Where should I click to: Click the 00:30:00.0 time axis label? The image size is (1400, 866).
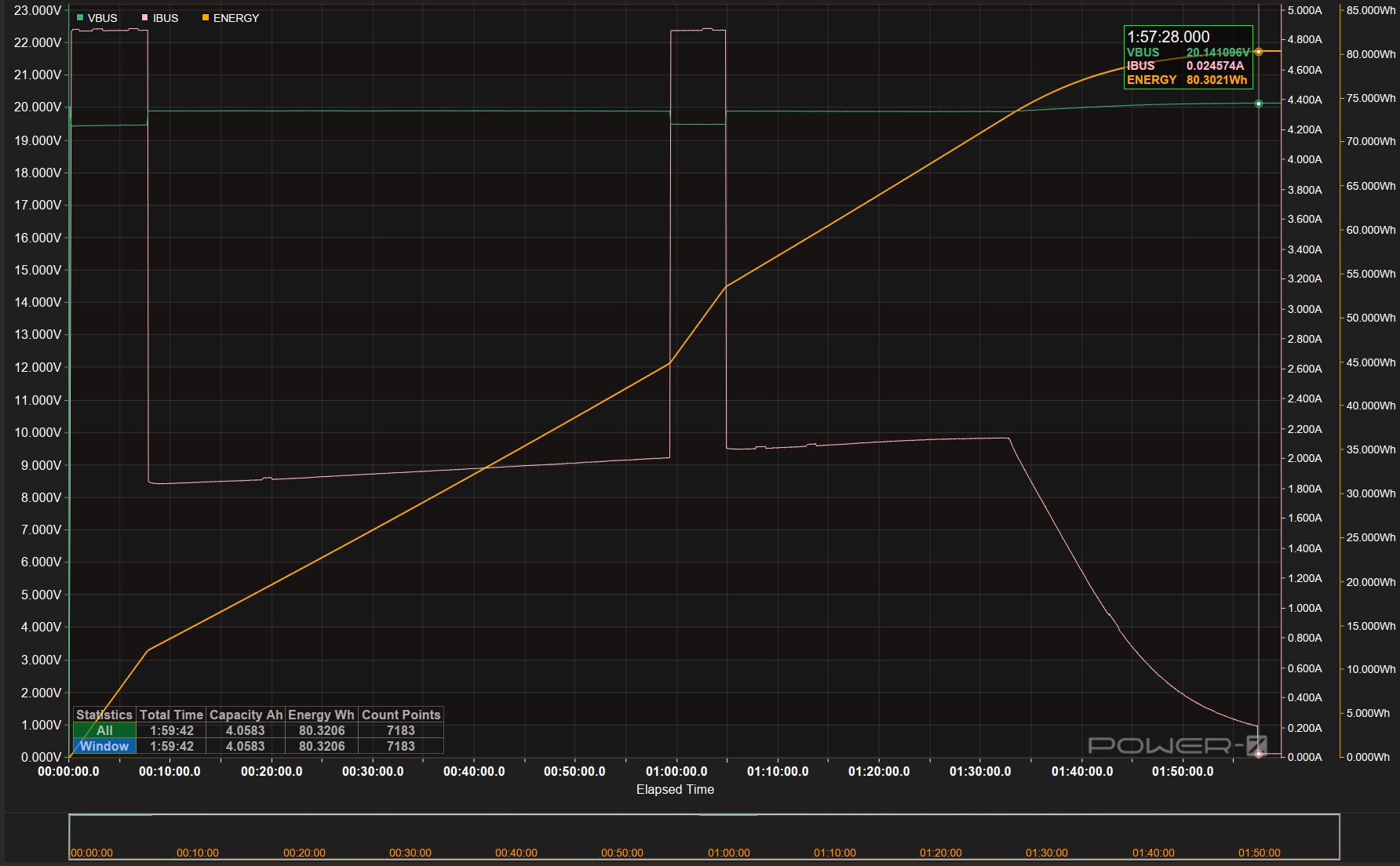pyautogui.click(x=373, y=772)
